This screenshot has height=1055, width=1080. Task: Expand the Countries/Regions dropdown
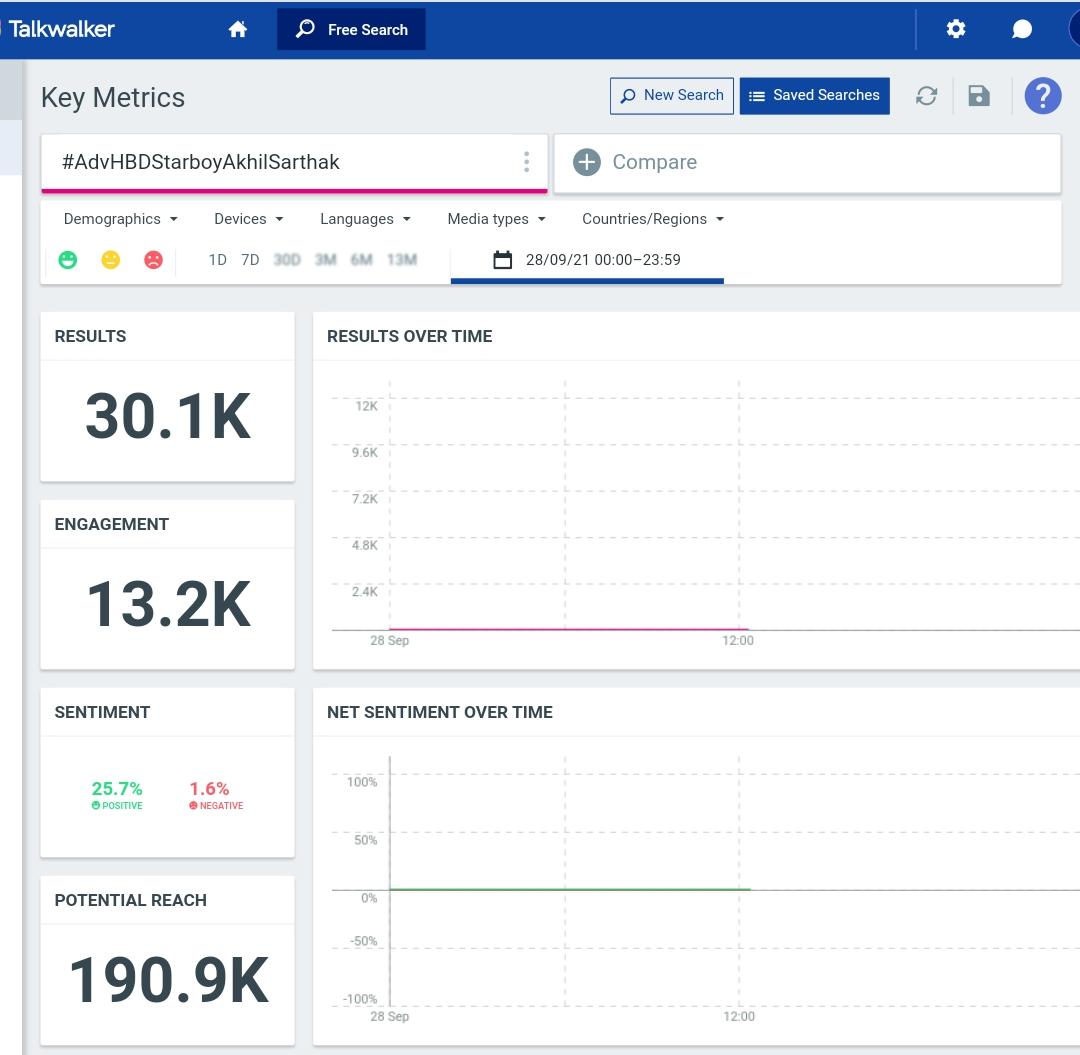tap(653, 219)
